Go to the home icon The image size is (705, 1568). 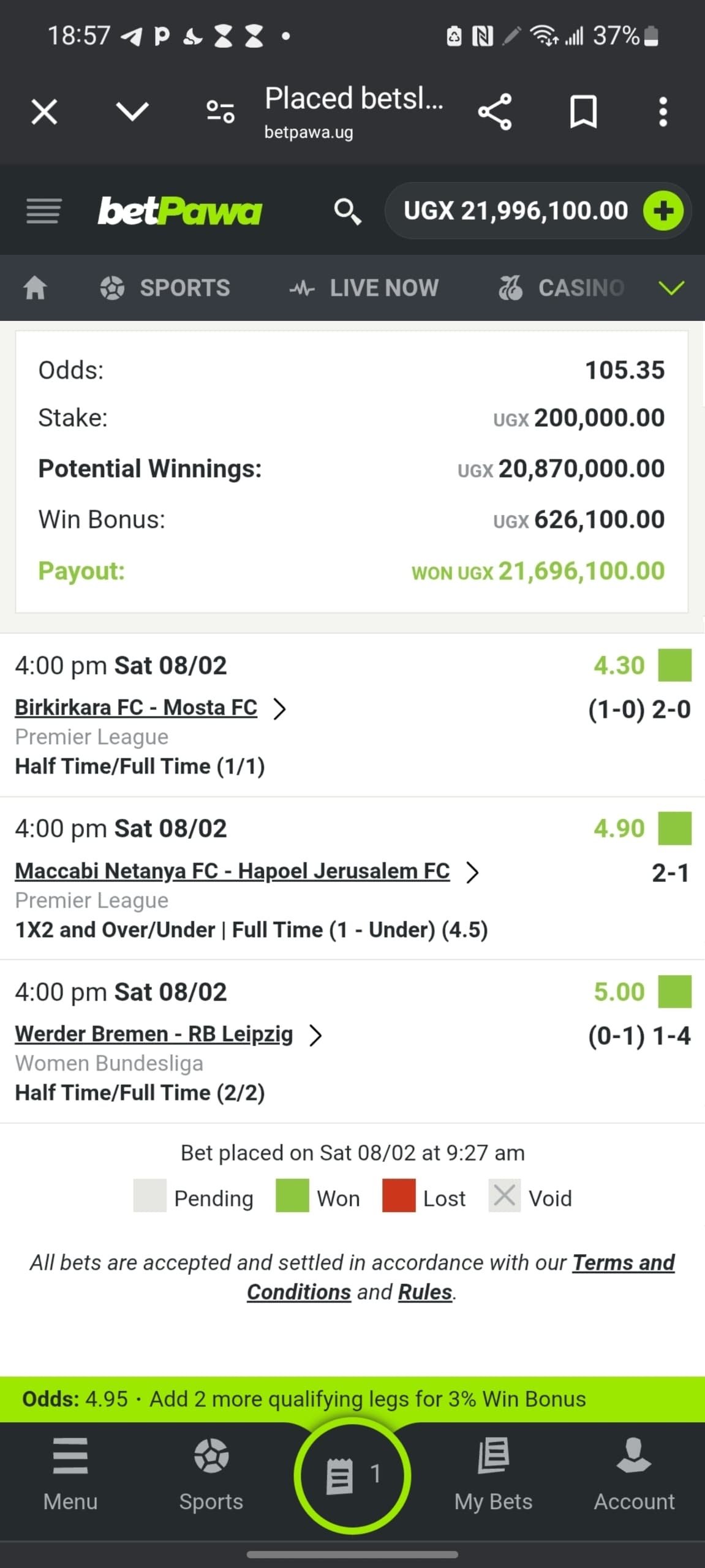click(35, 287)
